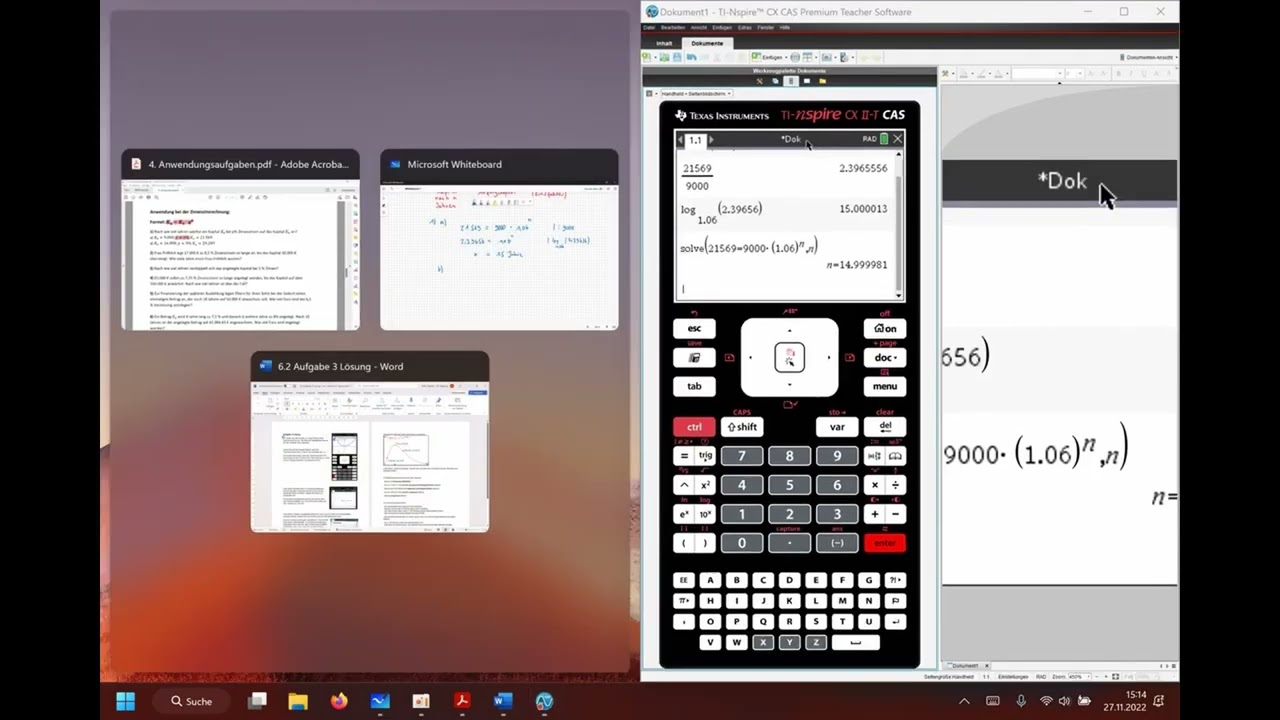
Task: Click the Suche search box on taskbar
Action: pos(192,701)
